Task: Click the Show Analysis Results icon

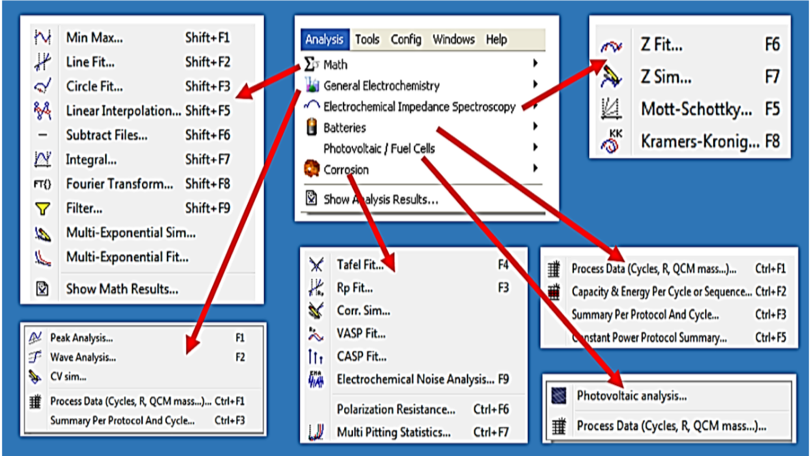Action: pyautogui.click(x=311, y=198)
